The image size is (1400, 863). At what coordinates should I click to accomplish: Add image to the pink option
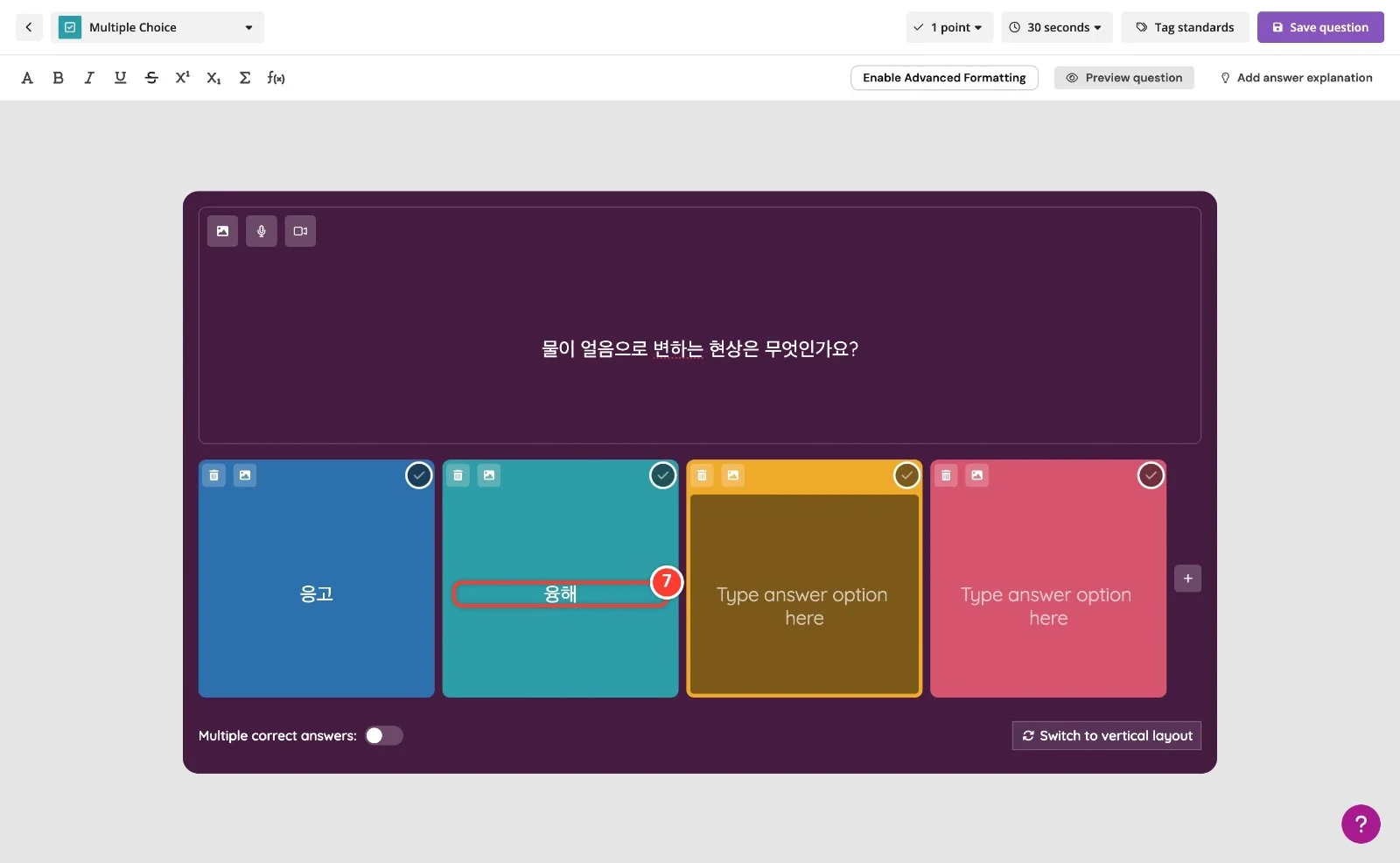[x=977, y=475]
